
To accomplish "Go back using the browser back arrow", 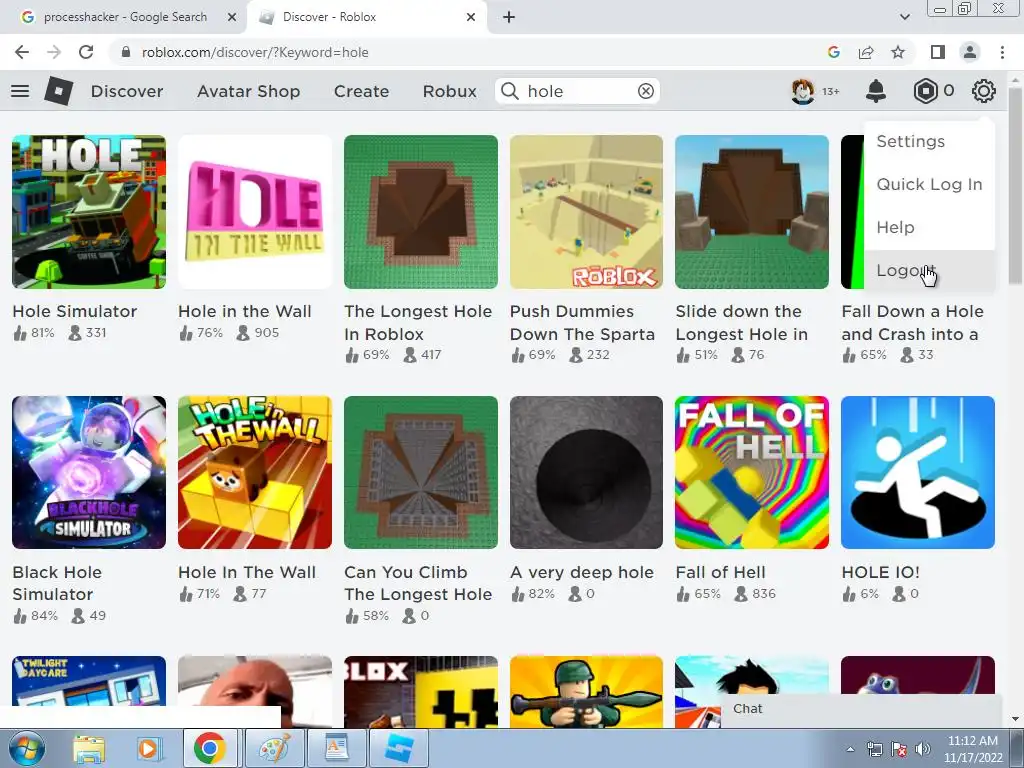I will pos(22,52).
